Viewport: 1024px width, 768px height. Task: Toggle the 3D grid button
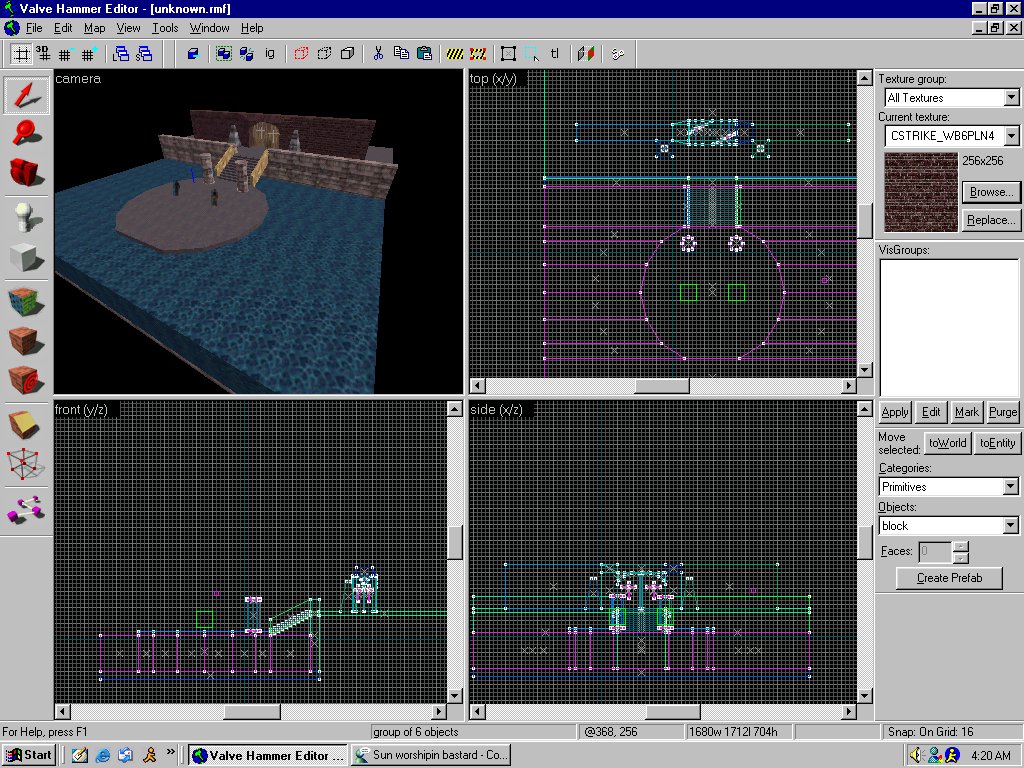(43, 53)
